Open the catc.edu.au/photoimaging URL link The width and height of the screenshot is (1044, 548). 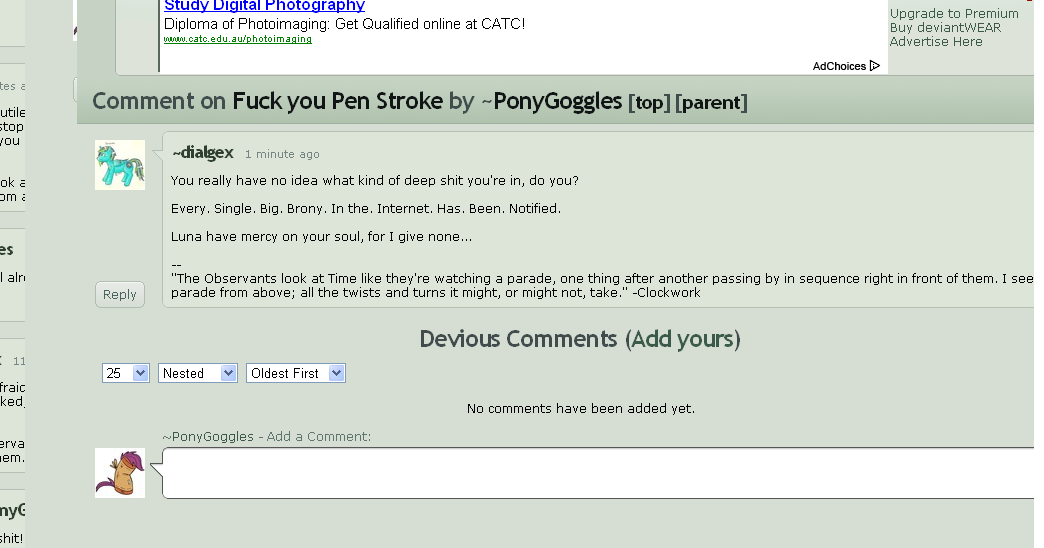coord(237,39)
